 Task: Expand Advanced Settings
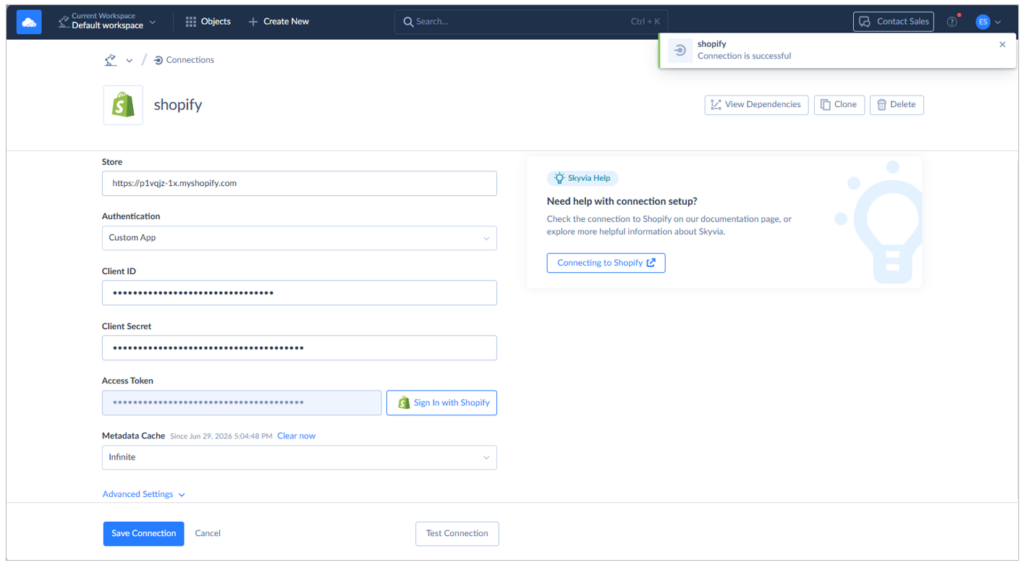click(x=144, y=494)
